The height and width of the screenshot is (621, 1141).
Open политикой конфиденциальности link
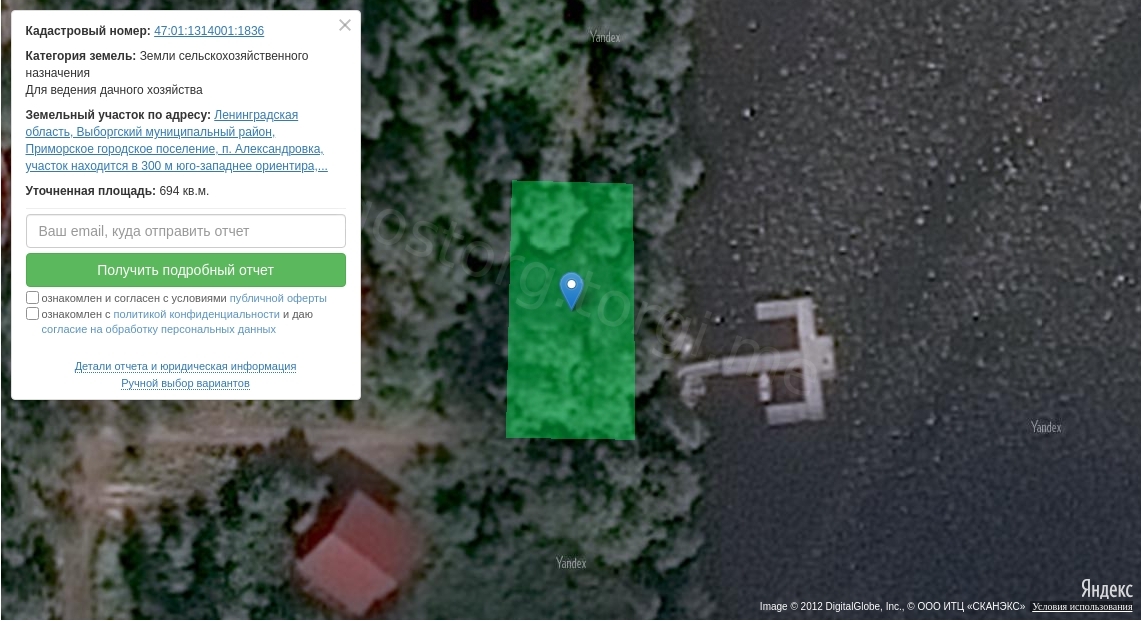click(x=196, y=315)
